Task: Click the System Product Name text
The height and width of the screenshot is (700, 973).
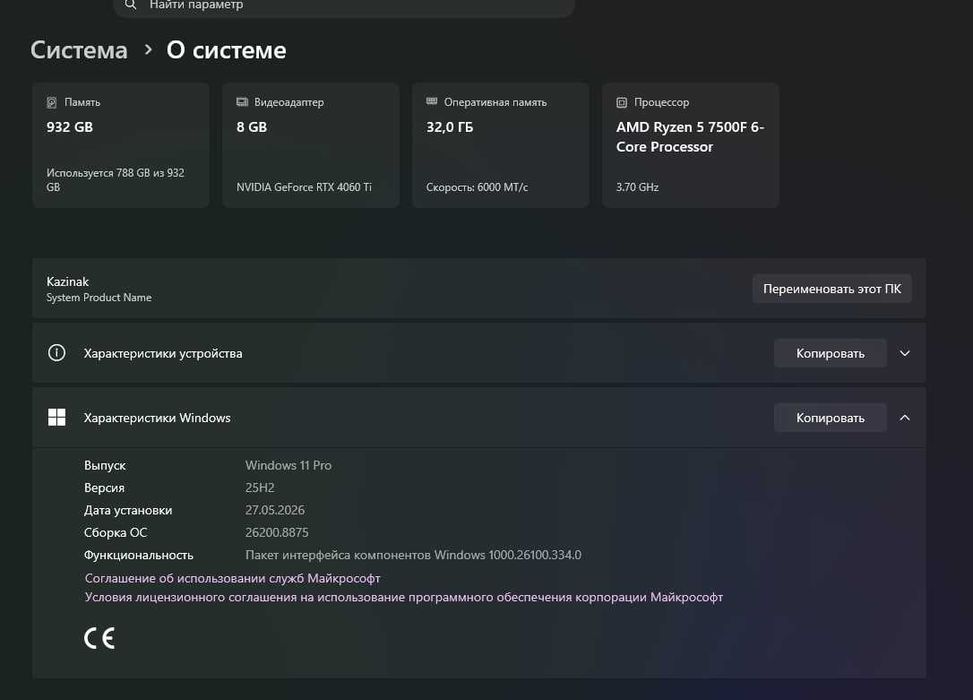Action: tap(99, 297)
